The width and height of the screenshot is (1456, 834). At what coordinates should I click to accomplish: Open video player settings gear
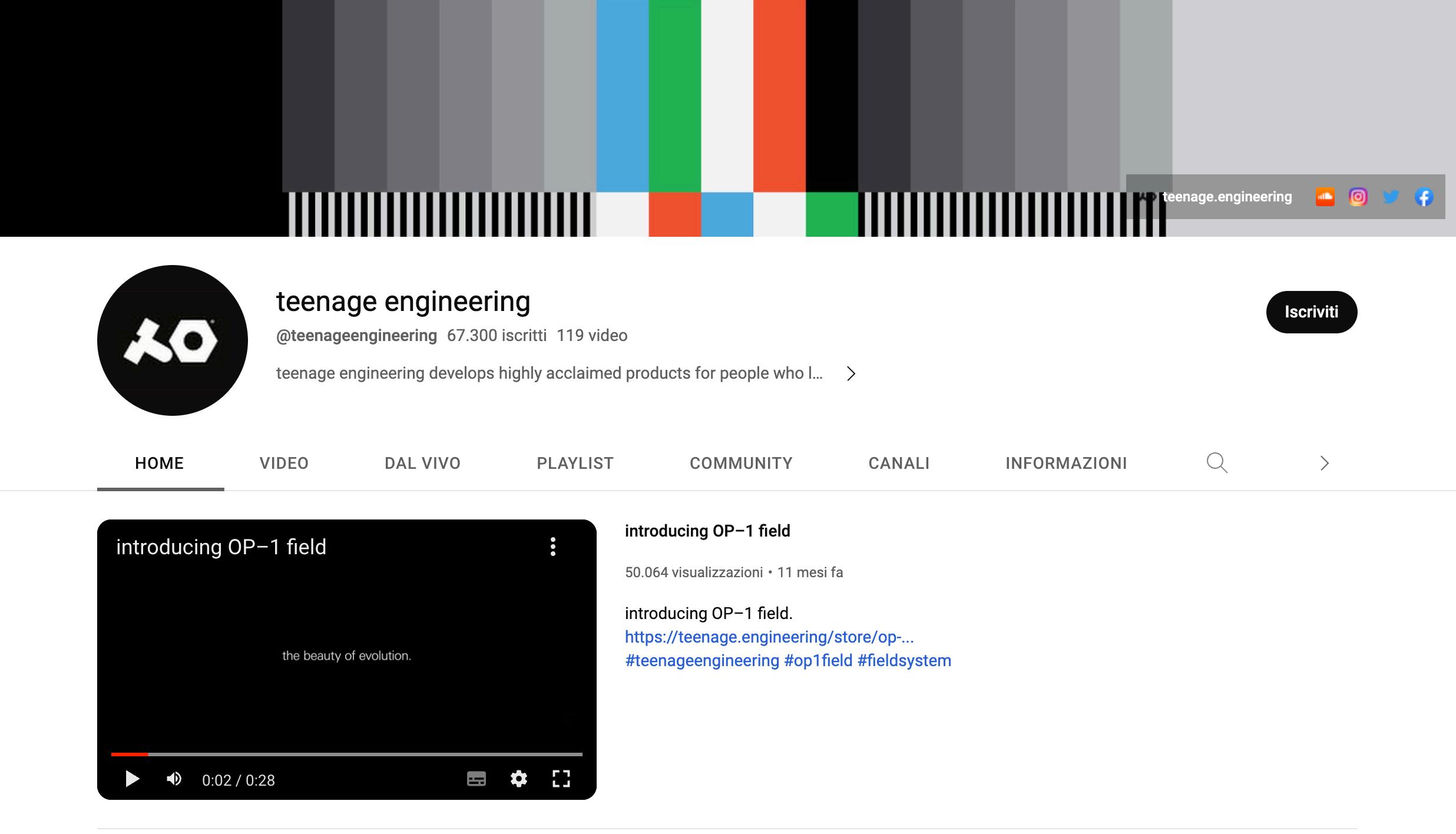pos(518,779)
